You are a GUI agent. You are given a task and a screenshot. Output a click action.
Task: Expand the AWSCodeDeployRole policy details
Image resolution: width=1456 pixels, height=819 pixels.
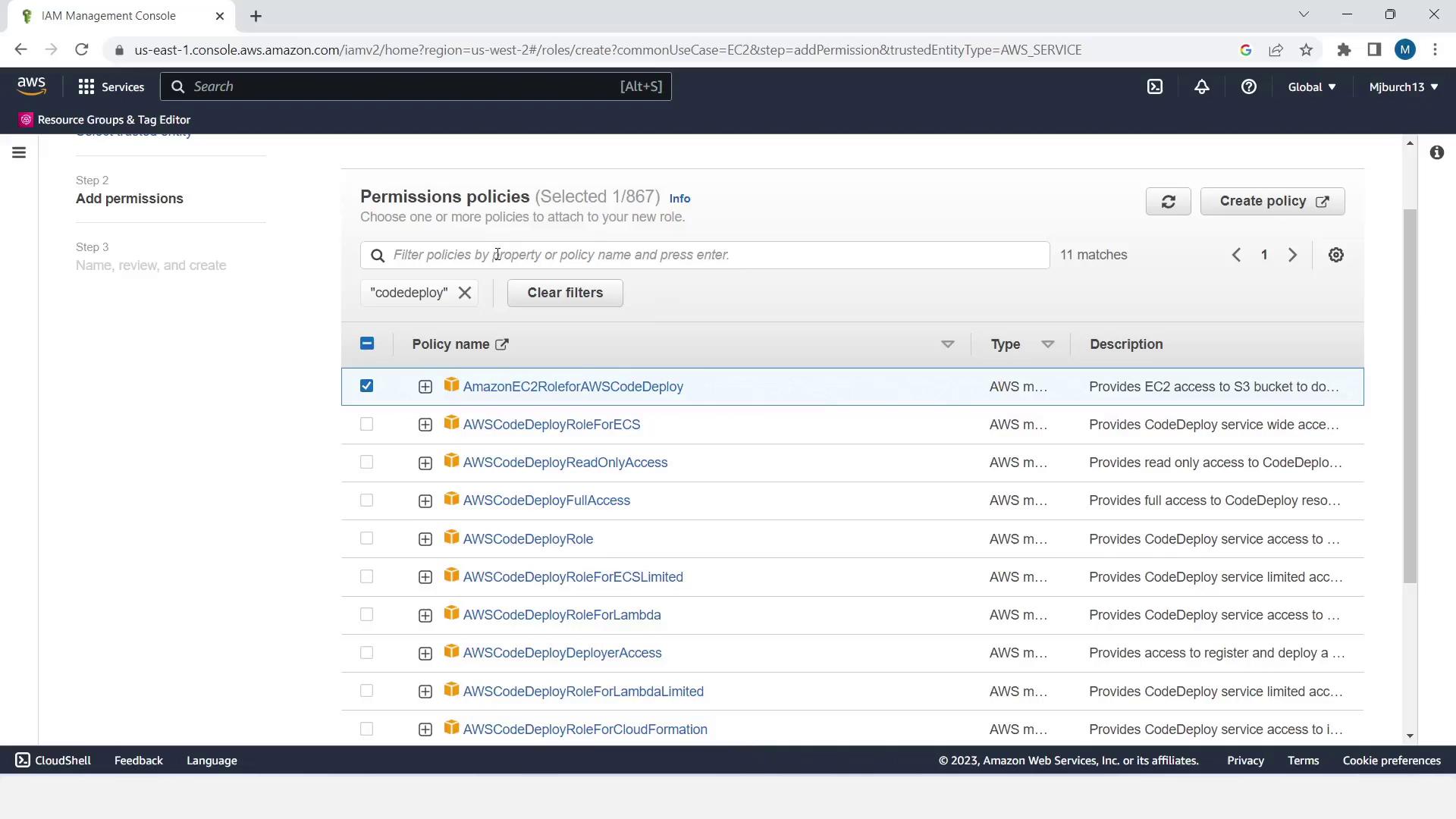tap(425, 539)
